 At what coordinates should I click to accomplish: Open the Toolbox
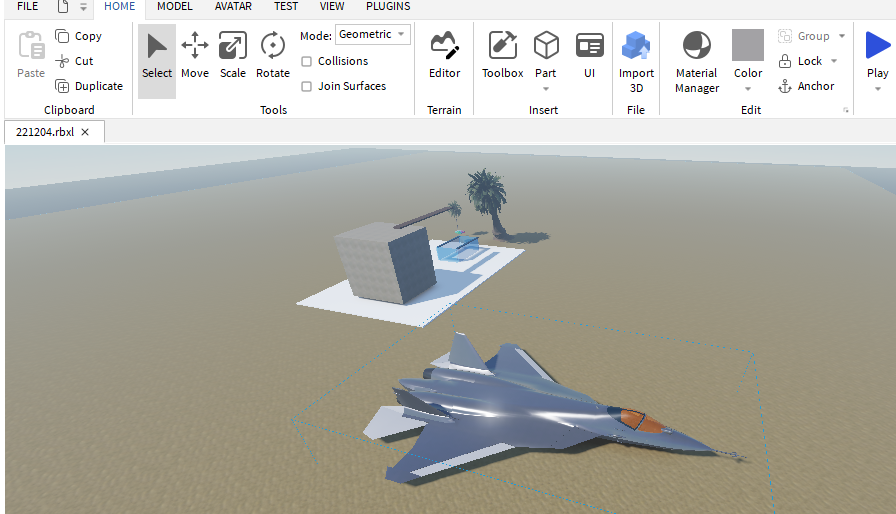(x=502, y=55)
